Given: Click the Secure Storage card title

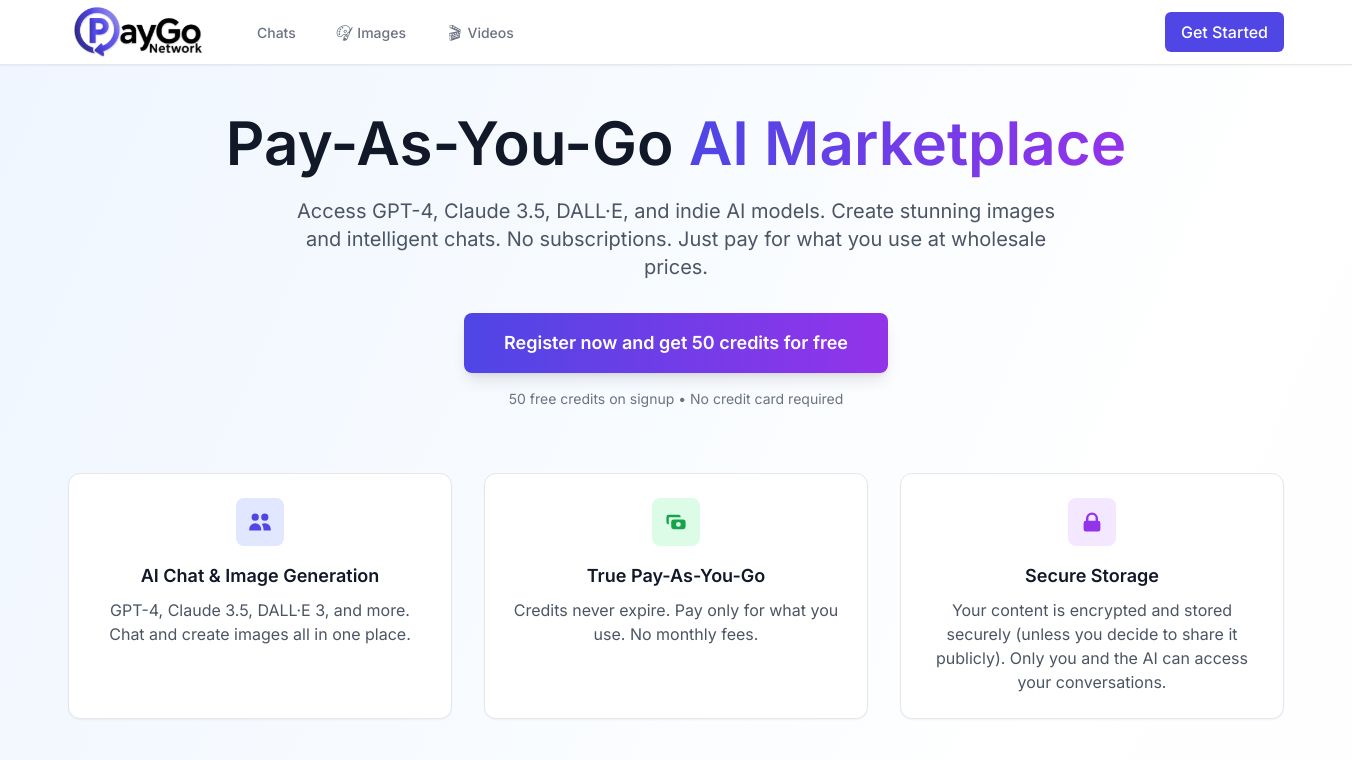Looking at the screenshot, I should 1092,576.
